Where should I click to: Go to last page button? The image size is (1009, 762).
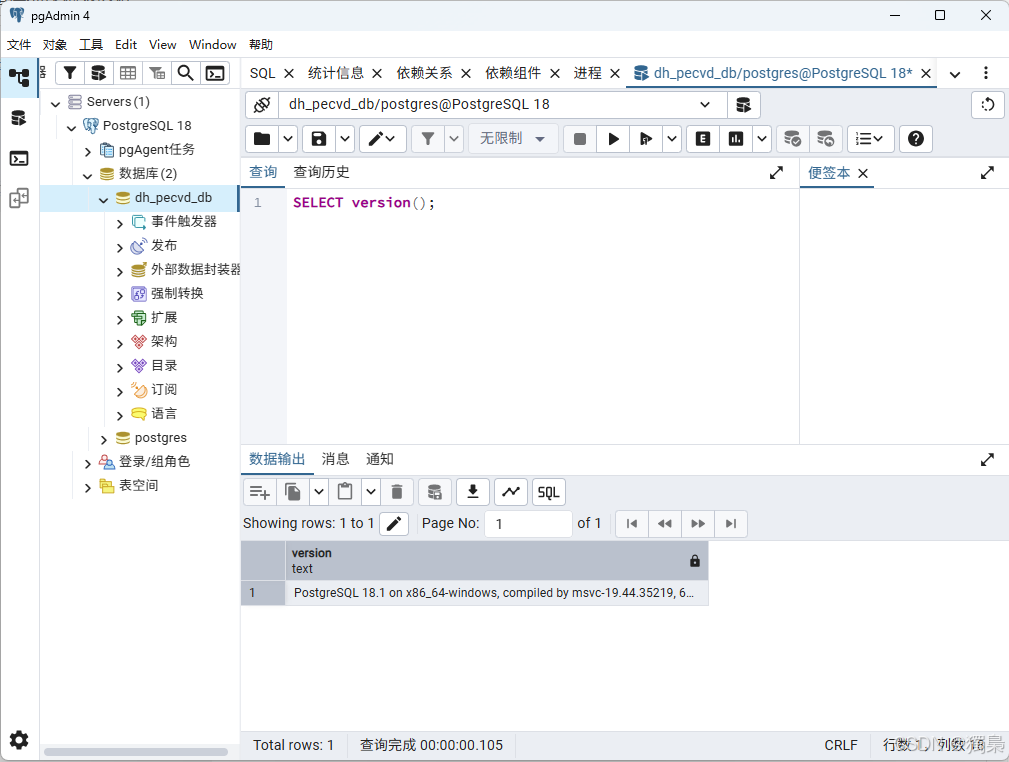coord(730,524)
